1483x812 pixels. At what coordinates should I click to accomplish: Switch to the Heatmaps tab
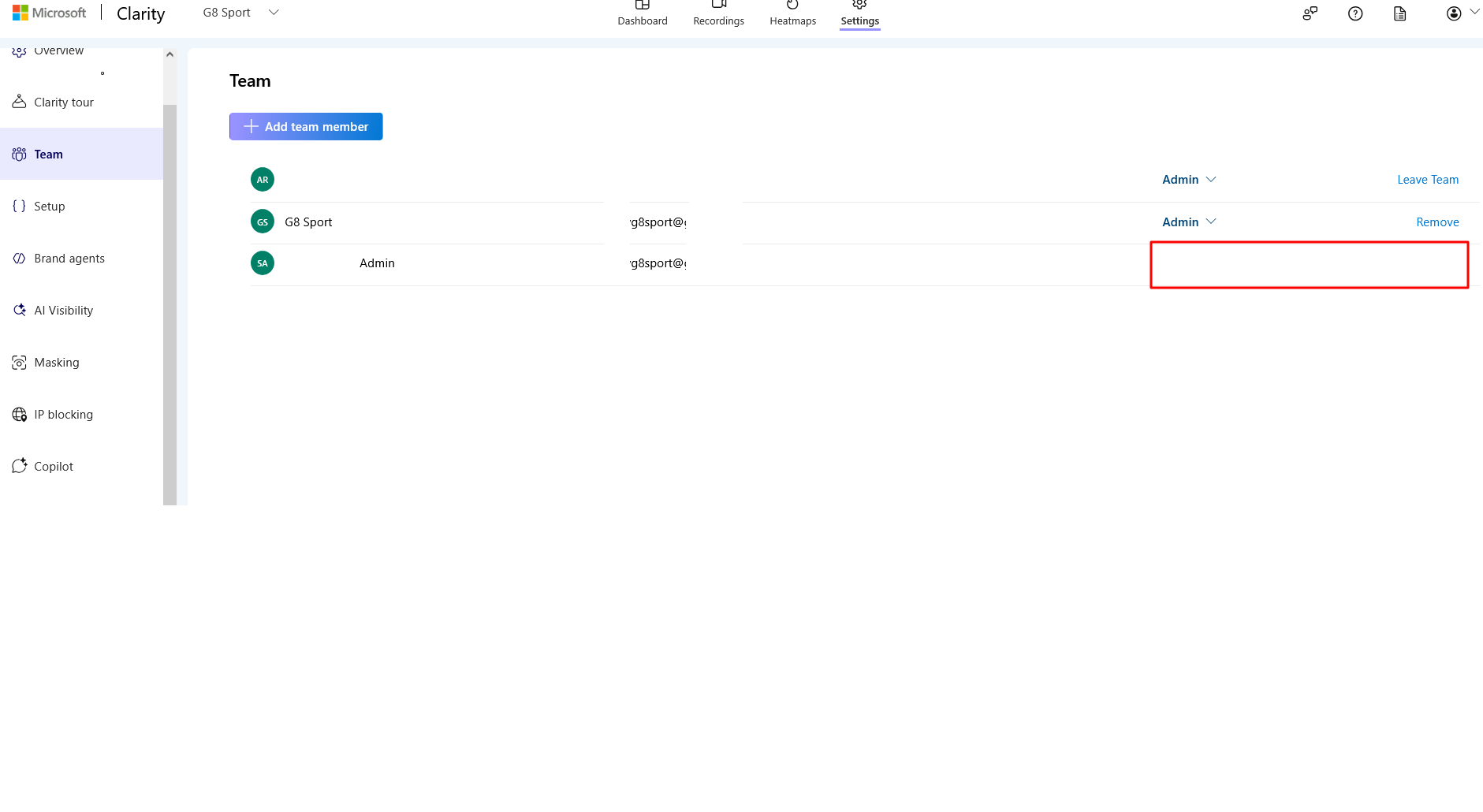click(x=793, y=14)
